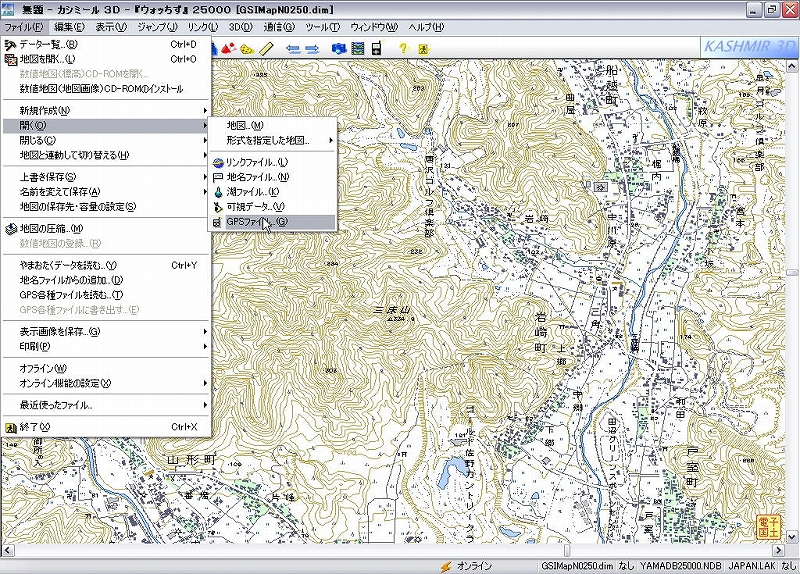Click the GPS handheld device toolbar icon
This screenshot has height=574, width=800.
click(x=377, y=48)
